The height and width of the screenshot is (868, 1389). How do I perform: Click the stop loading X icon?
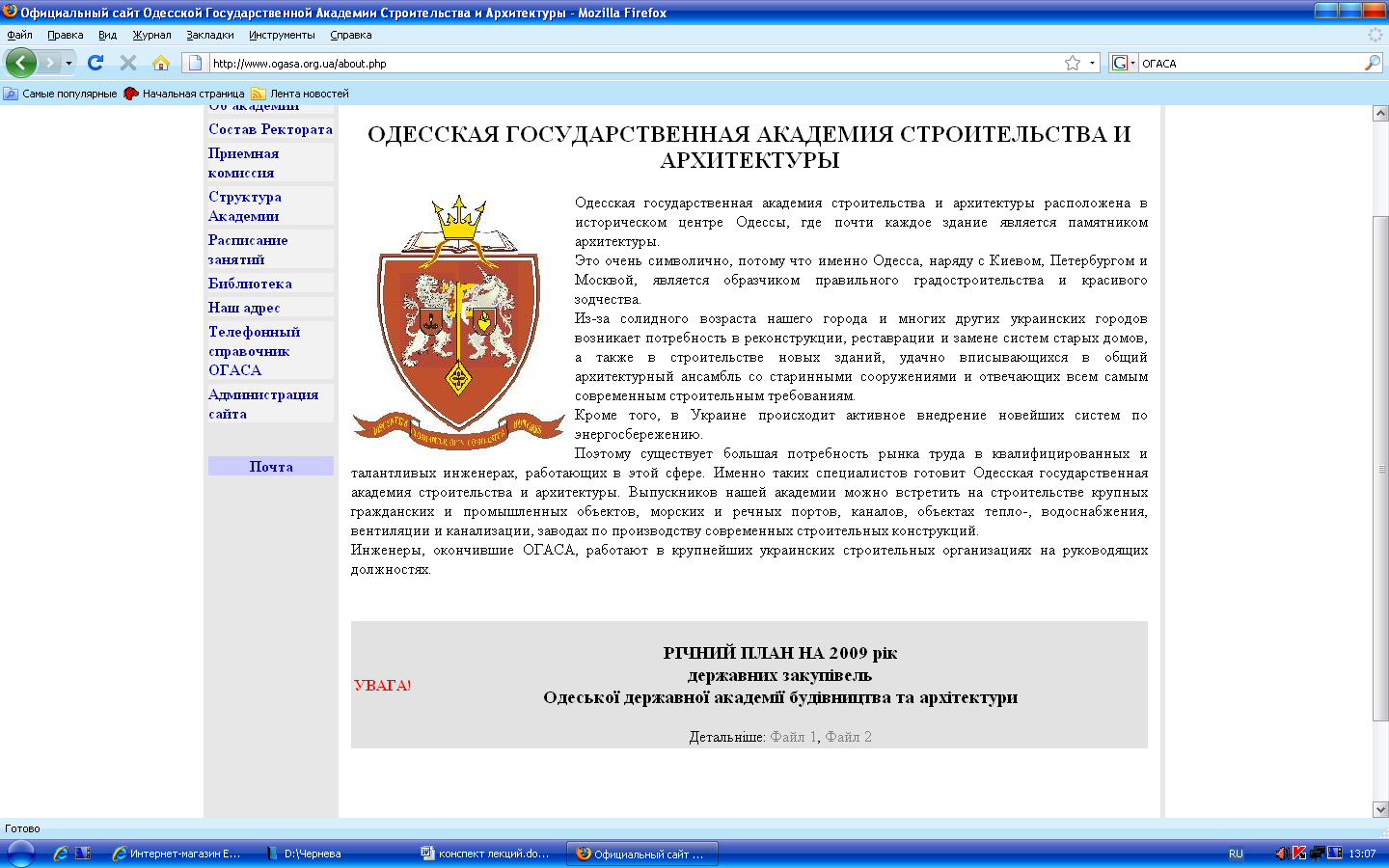pos(127,63)
